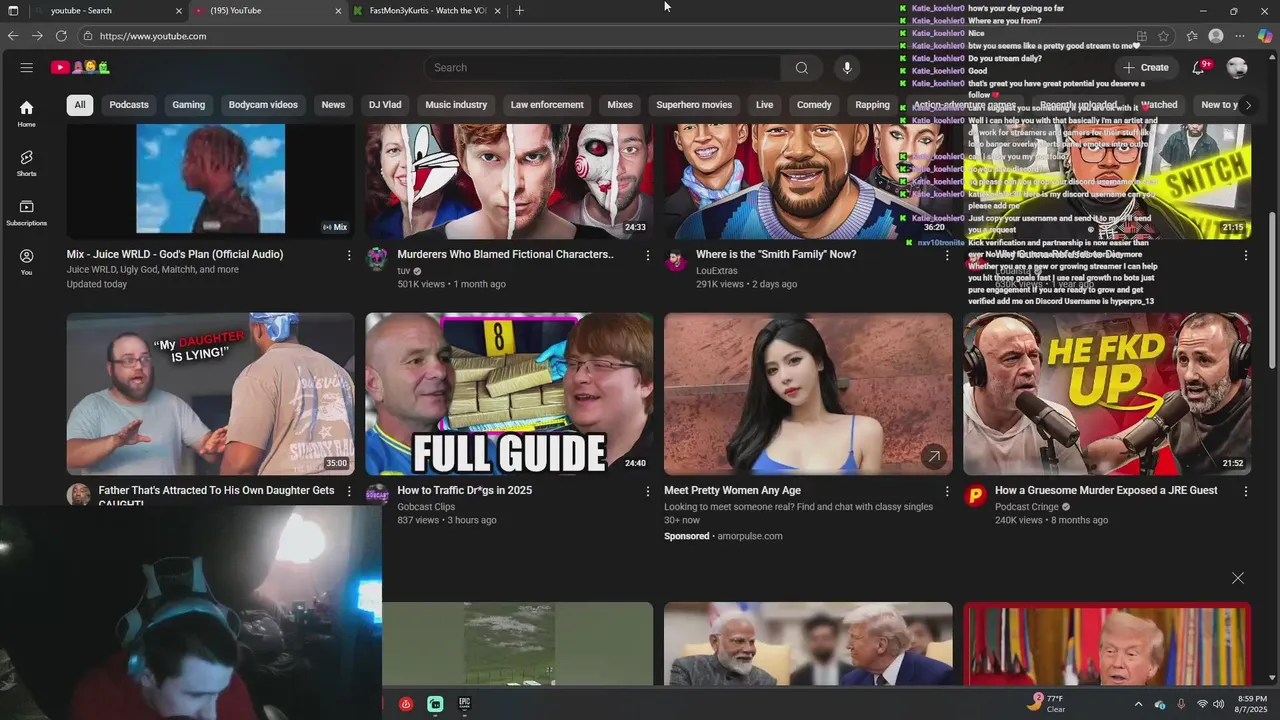
Task: Open the HE FKD UP video thumbnail
Action: pos(1107,394)
